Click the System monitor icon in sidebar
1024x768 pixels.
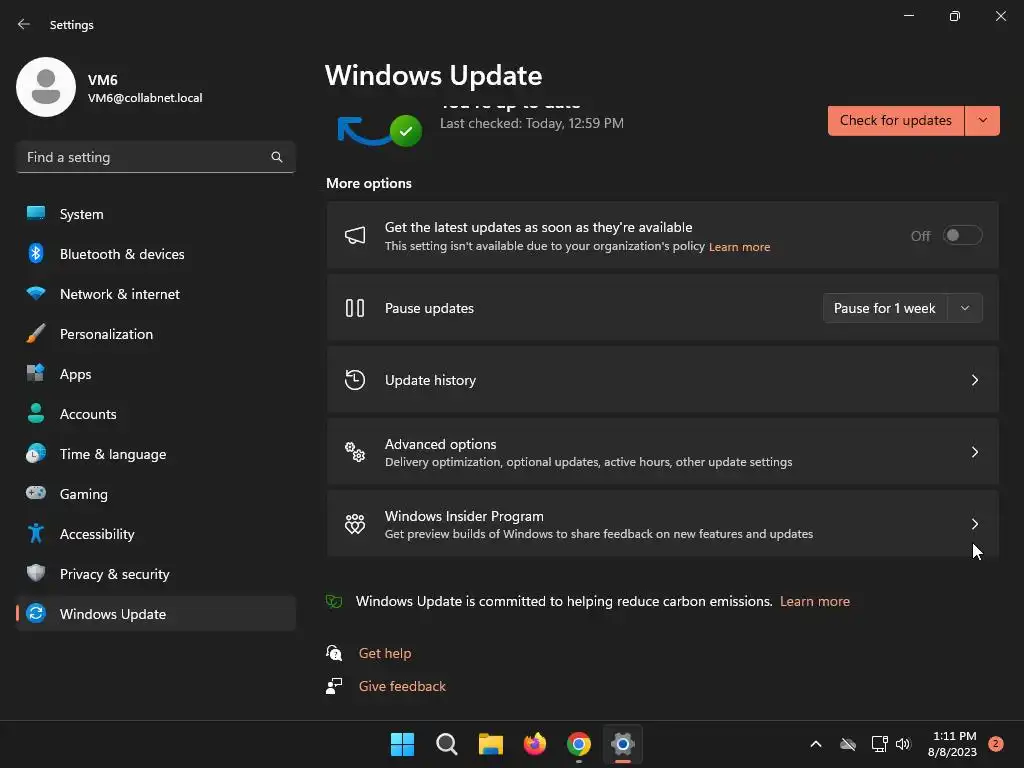(x=36, y=214)
